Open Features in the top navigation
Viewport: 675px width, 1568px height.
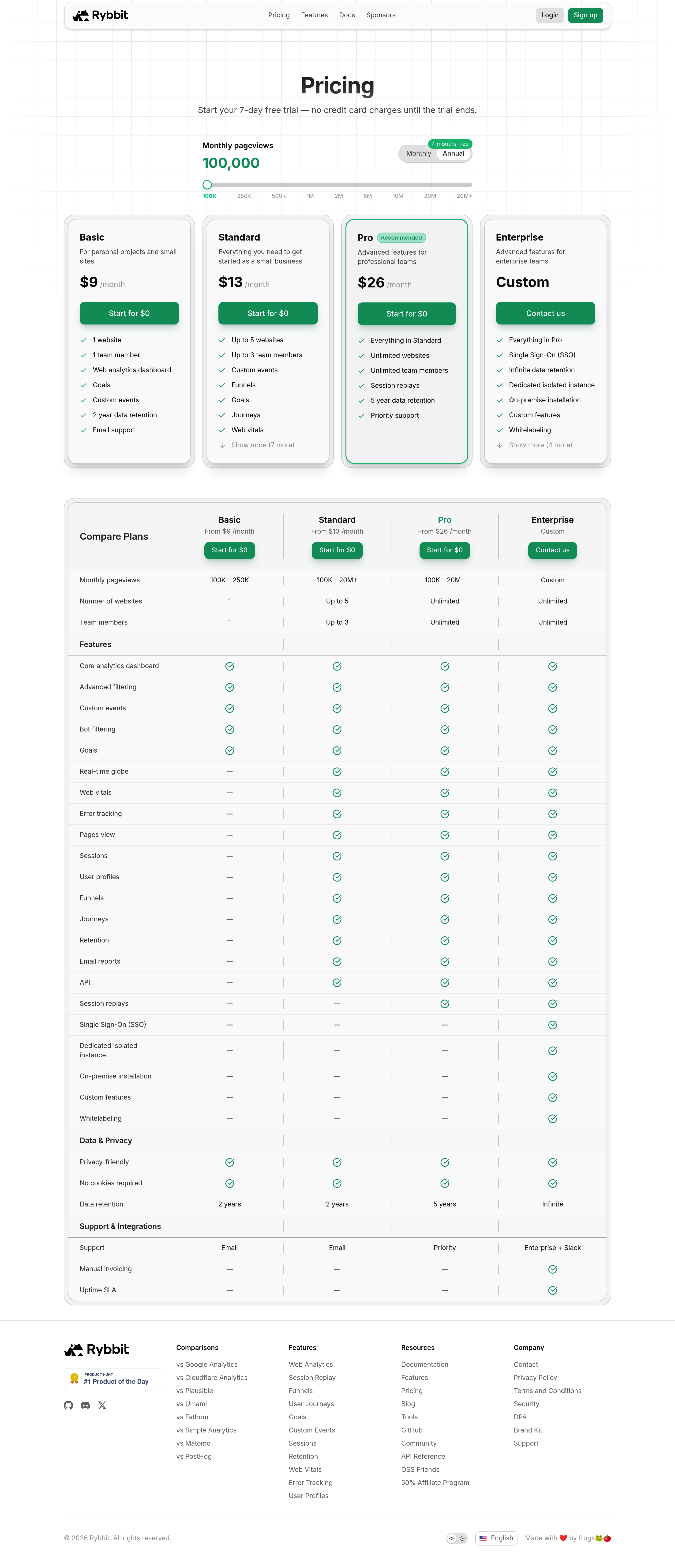[314, 15]
